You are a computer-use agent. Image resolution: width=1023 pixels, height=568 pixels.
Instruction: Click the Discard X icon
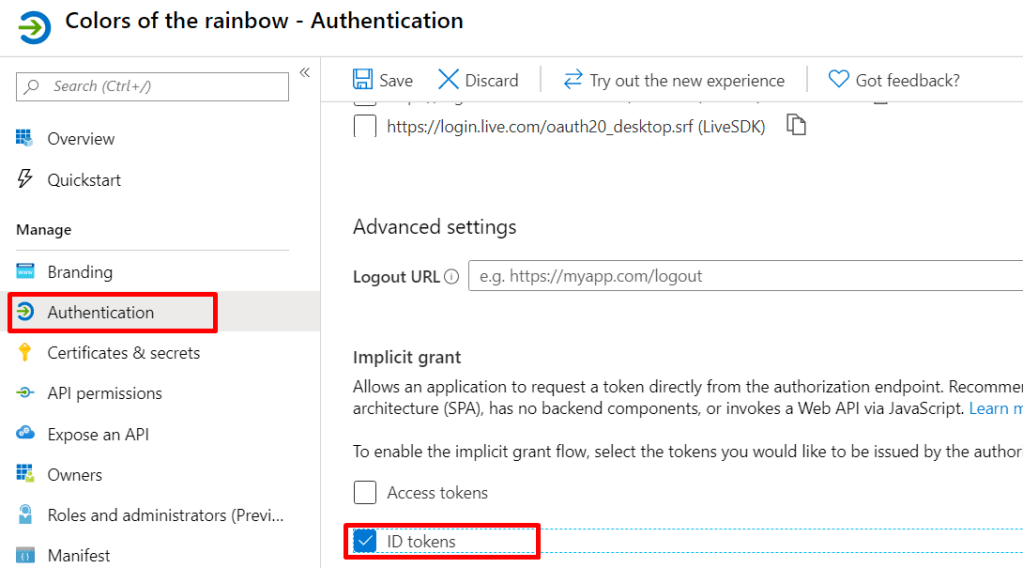tap(449, 80)
